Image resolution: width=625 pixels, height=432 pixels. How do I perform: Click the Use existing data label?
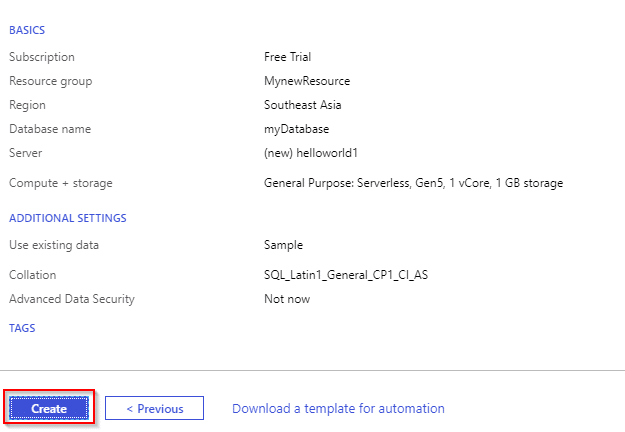click(54, 245)
